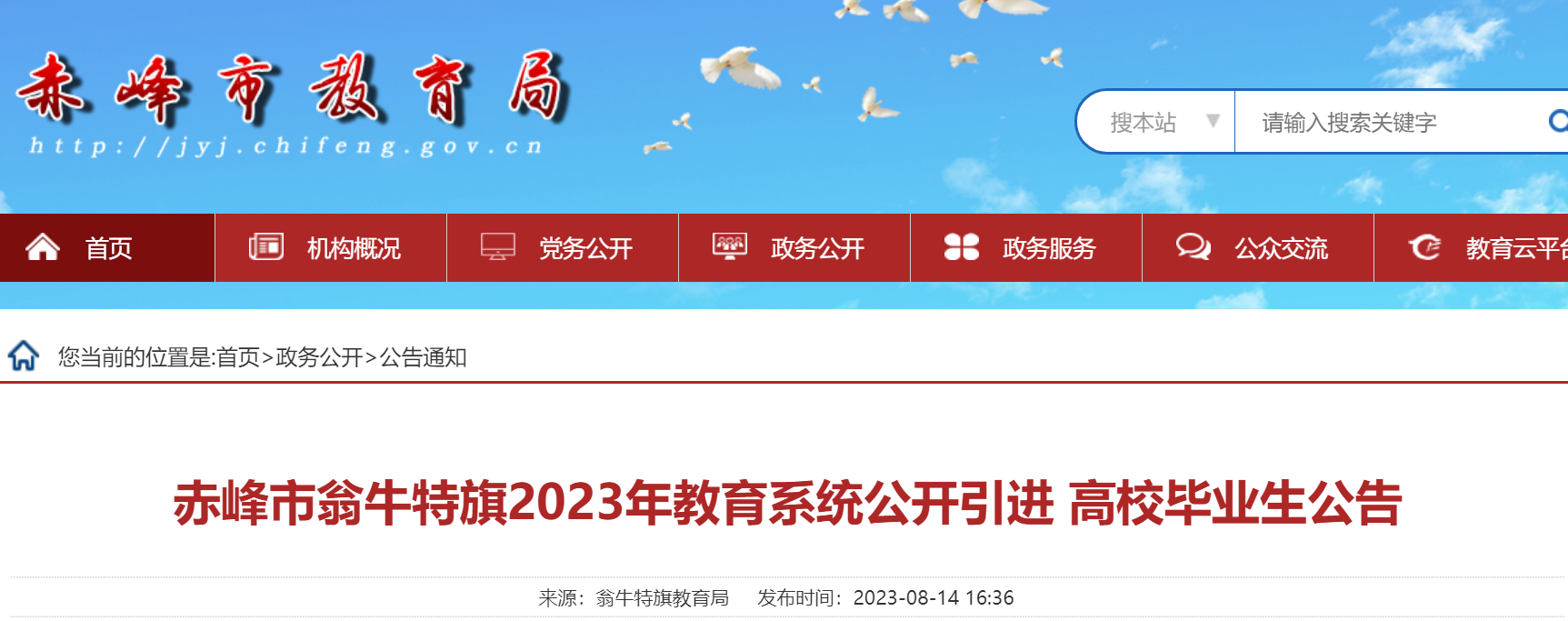Click the cloud platform icon beside 教育云平台
The image size is (1568, 621).
[x=1424, y=246]
